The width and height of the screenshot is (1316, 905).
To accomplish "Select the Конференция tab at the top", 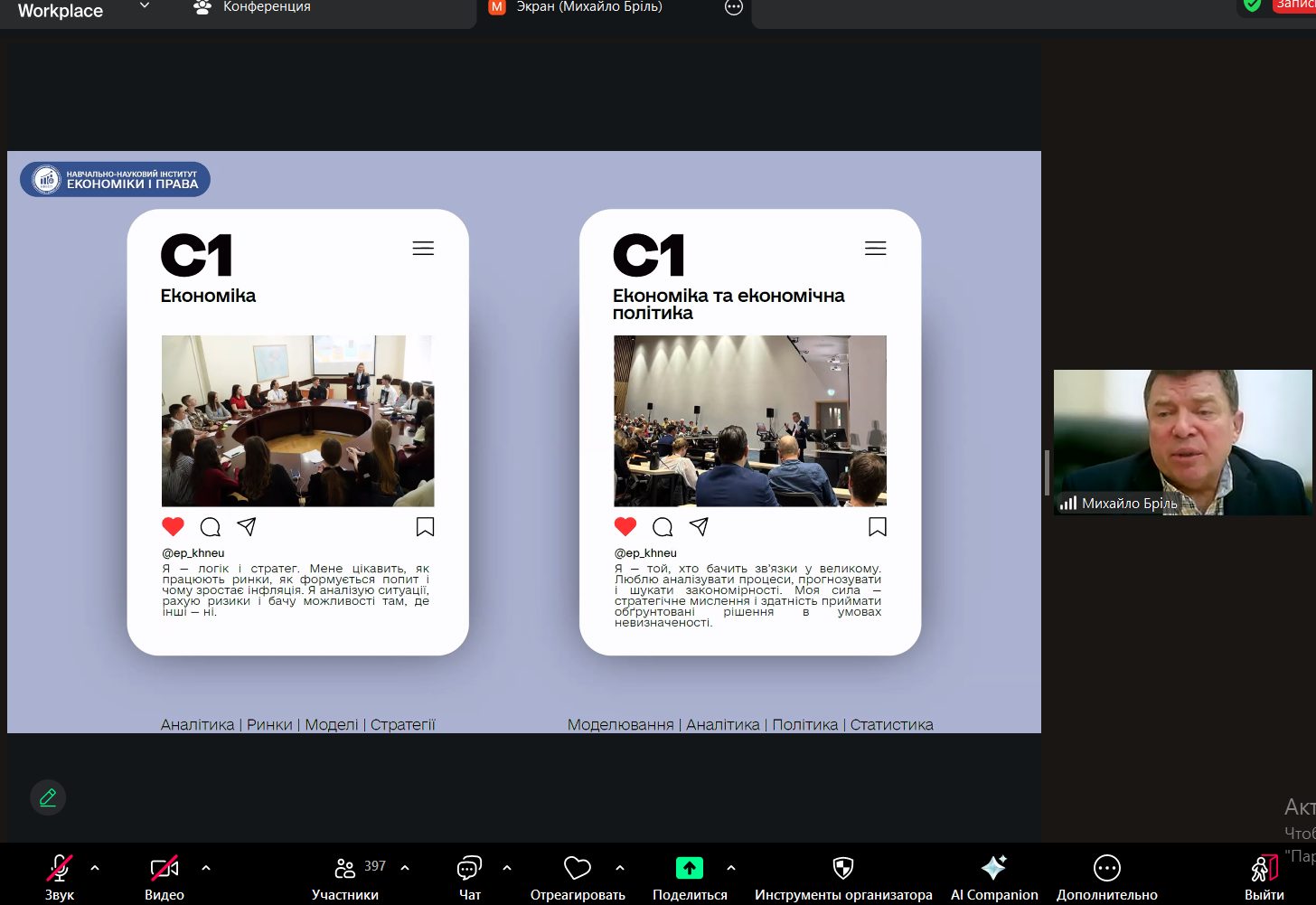I will pos(253,7).
